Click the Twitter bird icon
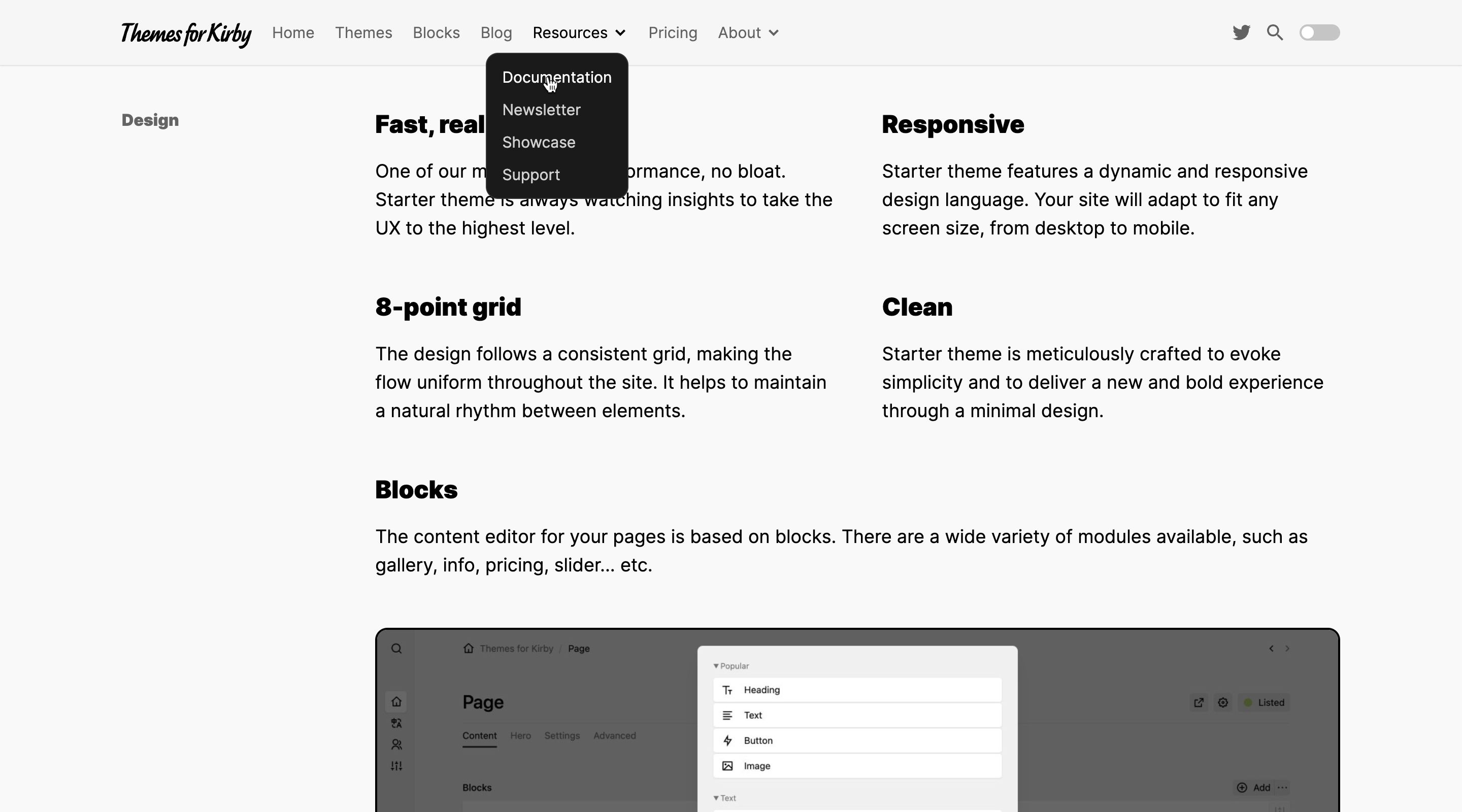 click(x=1241, y=32)
